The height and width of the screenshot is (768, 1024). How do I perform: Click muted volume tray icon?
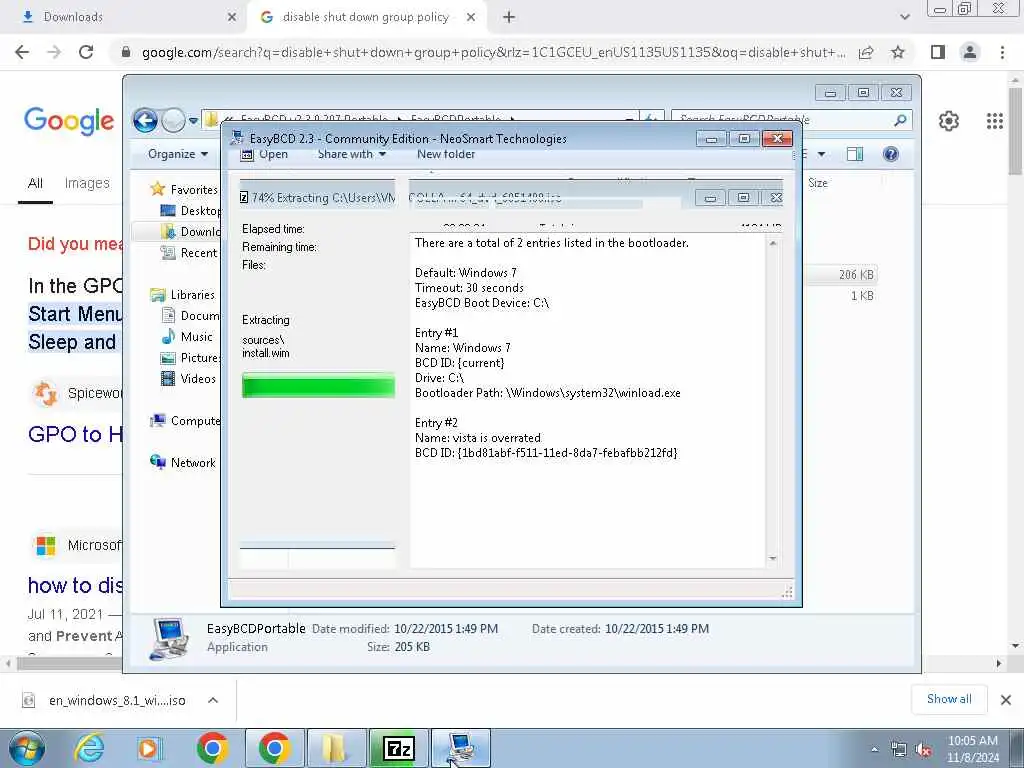(x=923, y=750)
